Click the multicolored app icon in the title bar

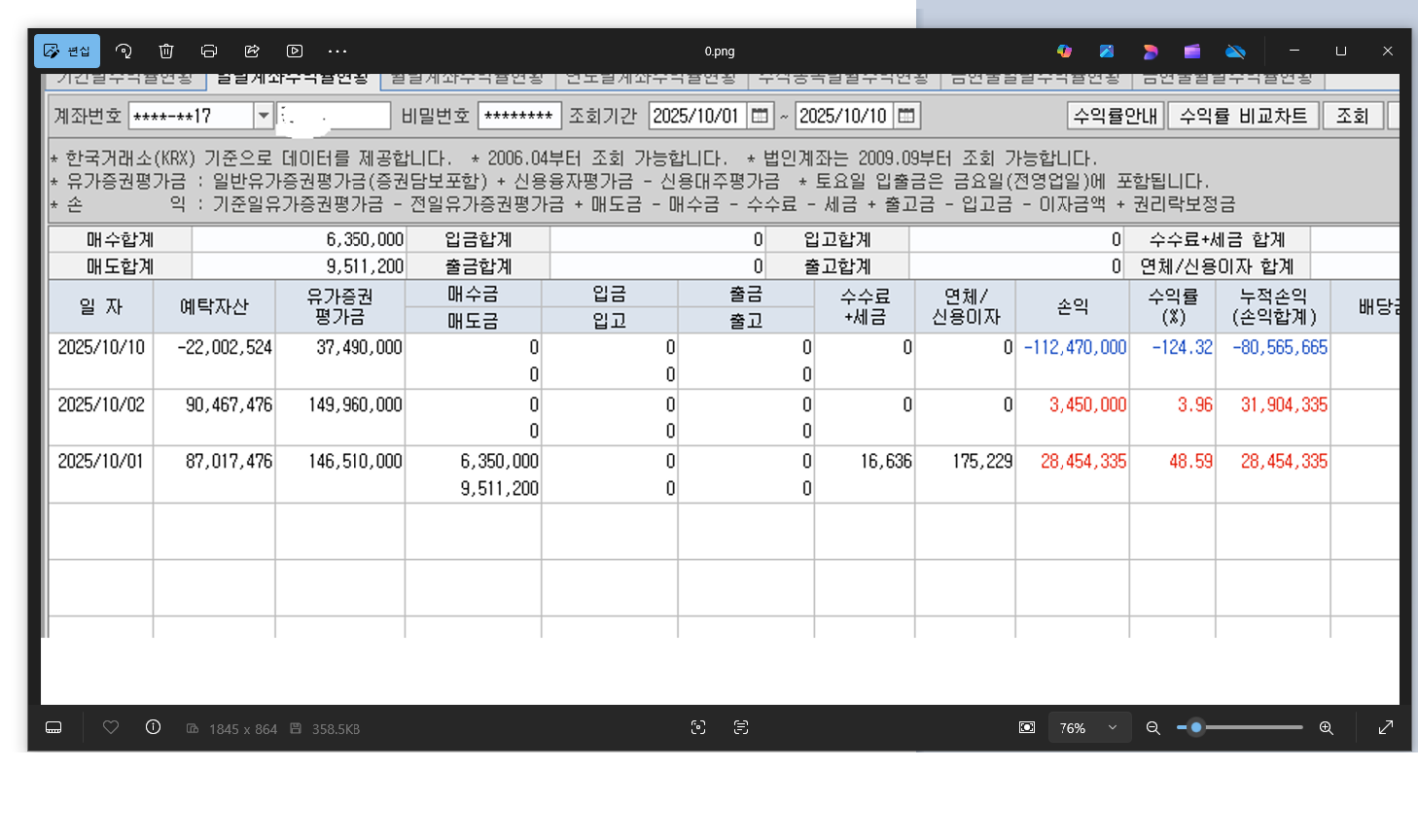point(1064,51)
